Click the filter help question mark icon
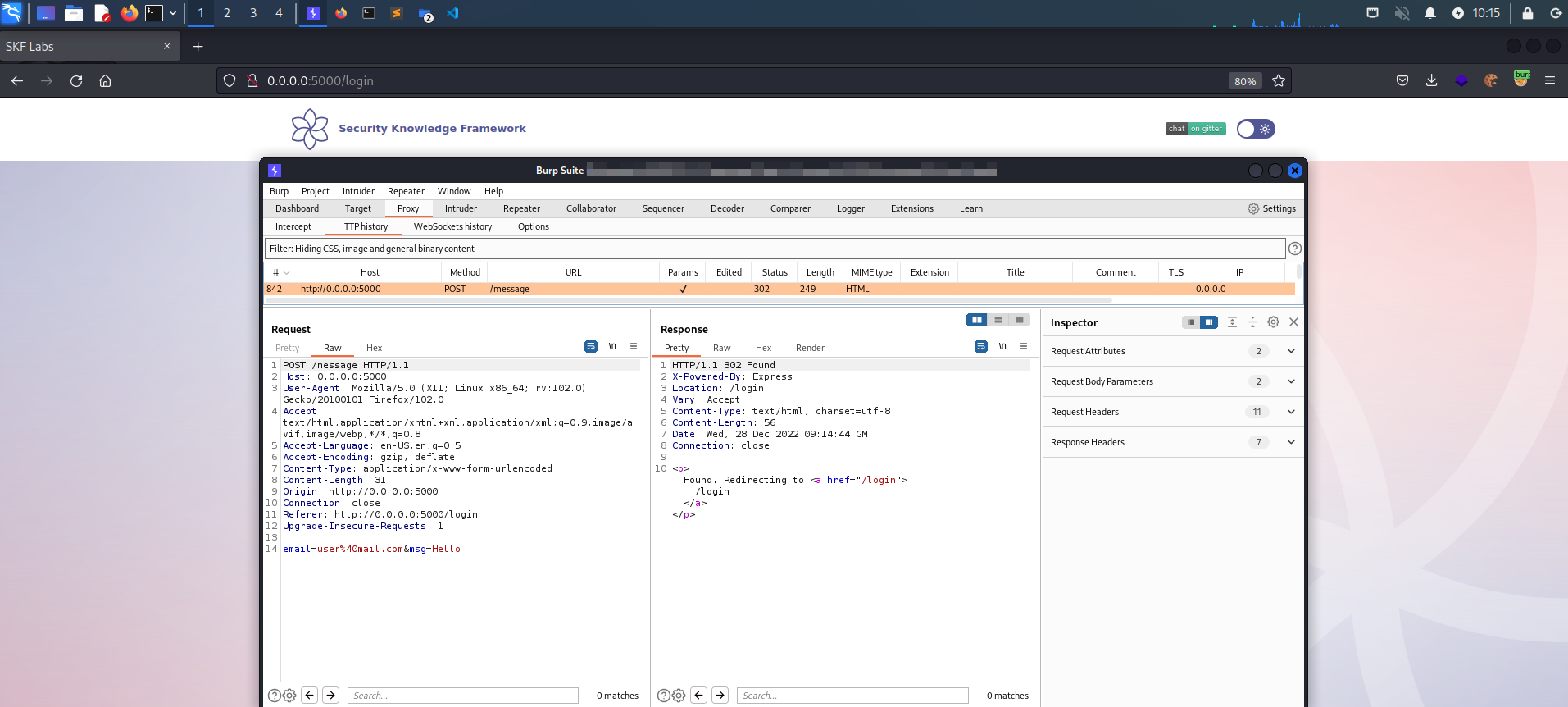 click(1294, 249)
